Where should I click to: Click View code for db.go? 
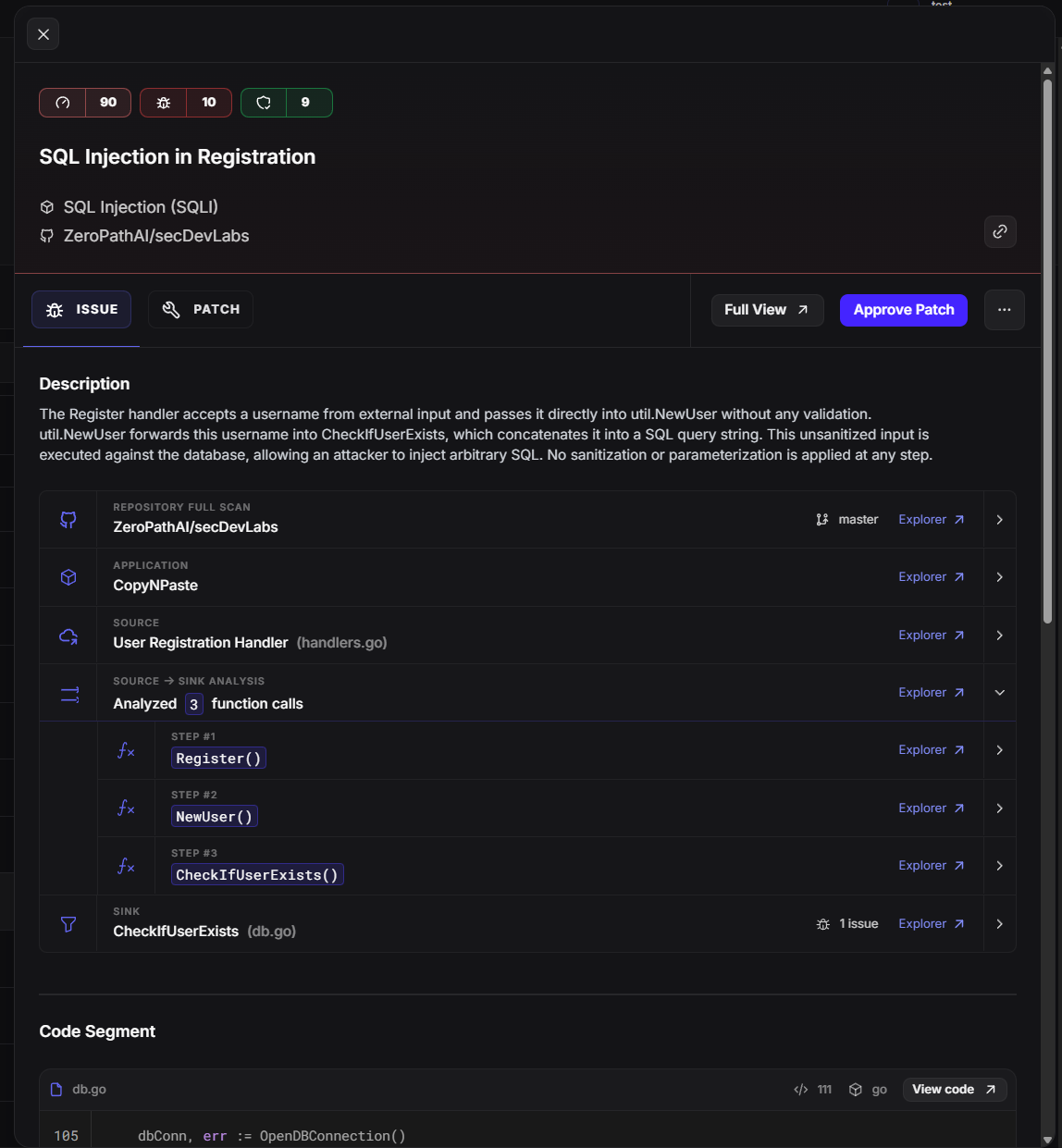pos(954,1090)
